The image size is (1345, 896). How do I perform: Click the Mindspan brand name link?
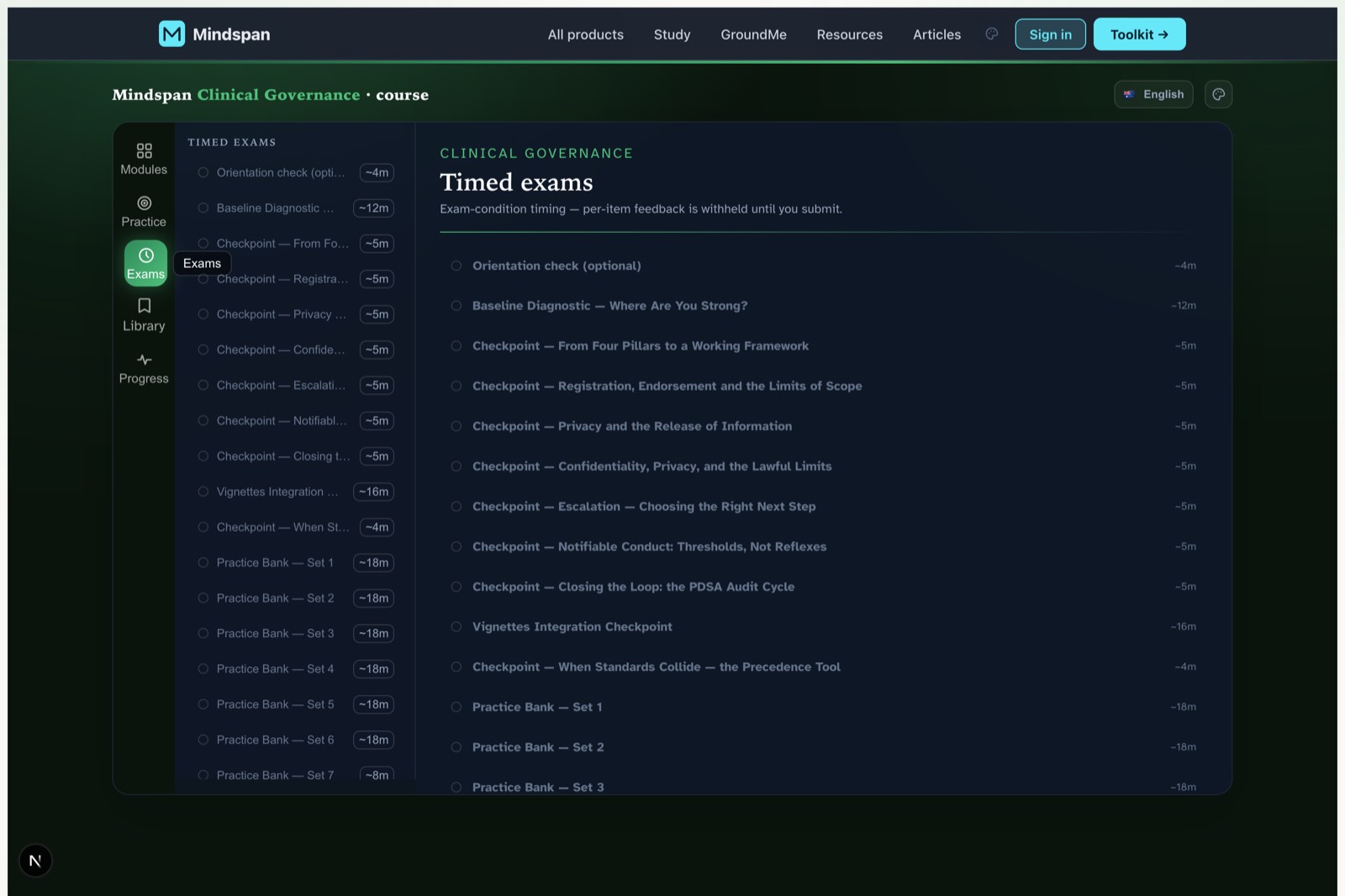coord(231,34)
